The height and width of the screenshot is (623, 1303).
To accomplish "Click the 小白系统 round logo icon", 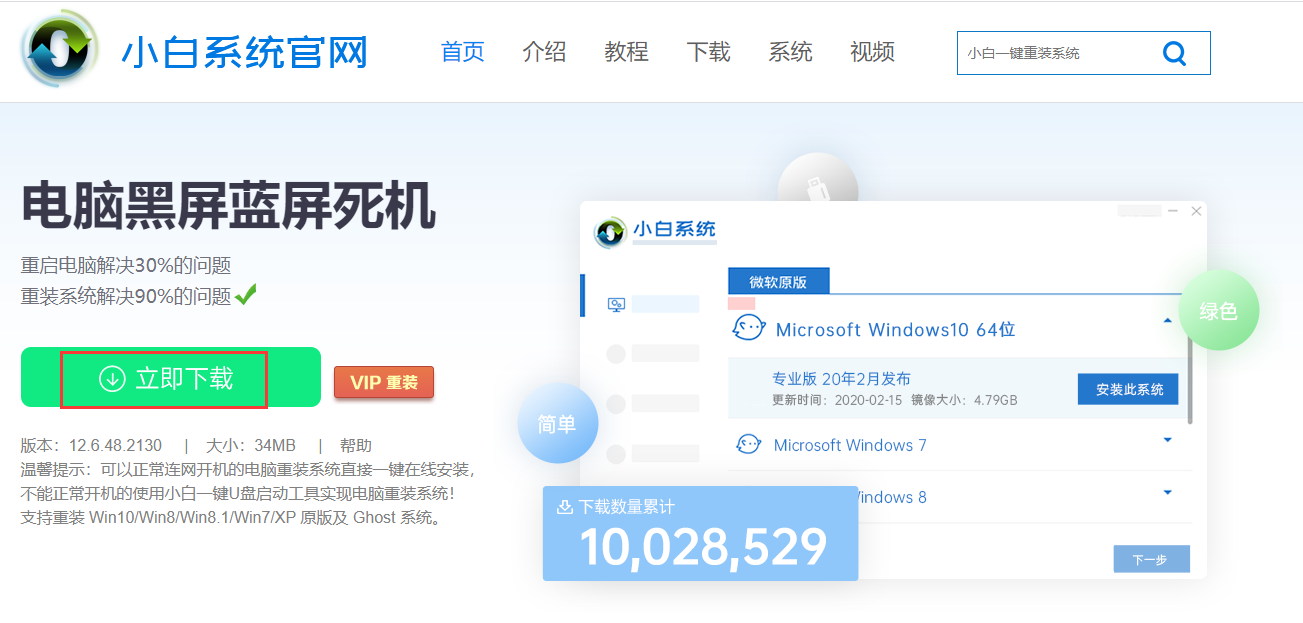I will point(60,51).
